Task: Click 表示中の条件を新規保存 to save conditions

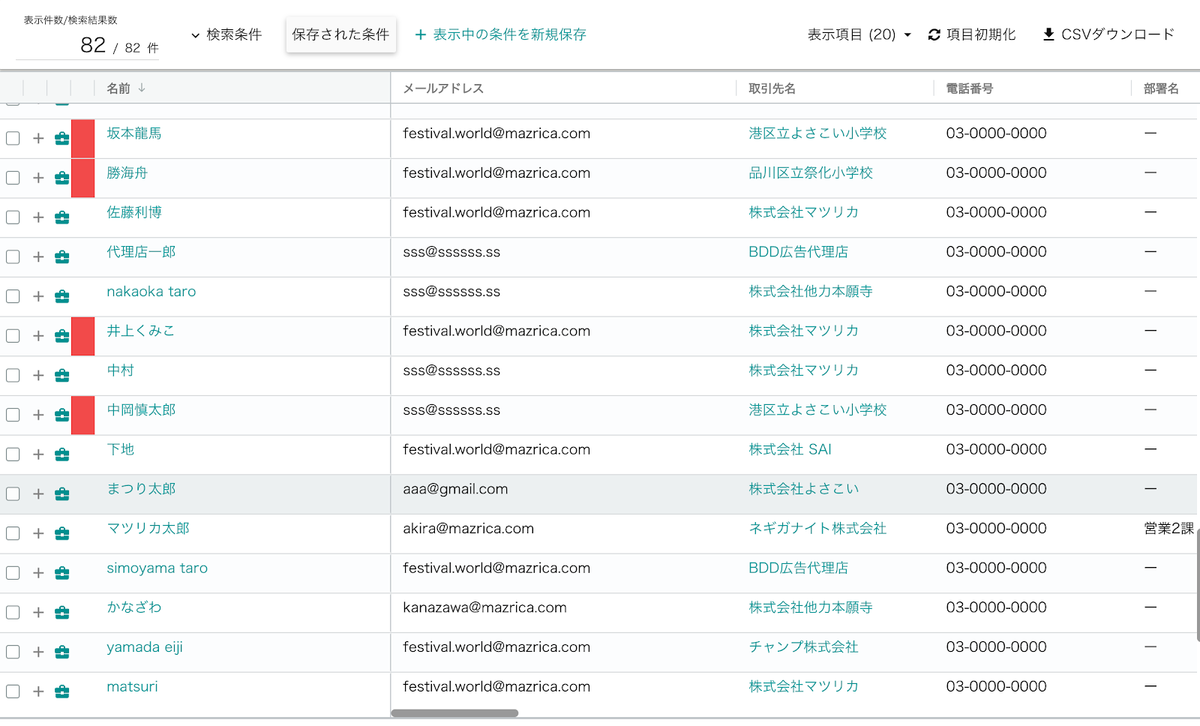Action: point(500,35)
